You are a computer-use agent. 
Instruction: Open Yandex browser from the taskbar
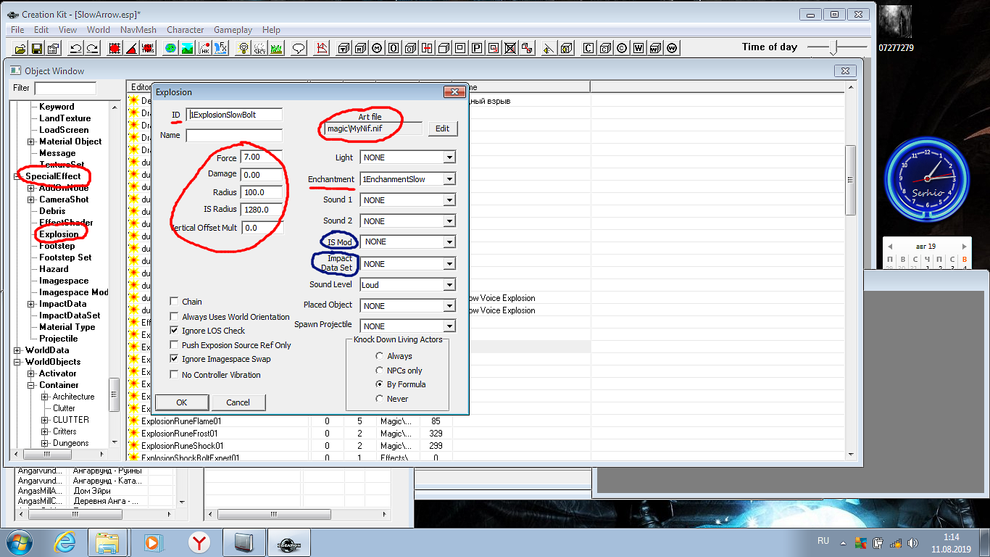tap(199, 542)
